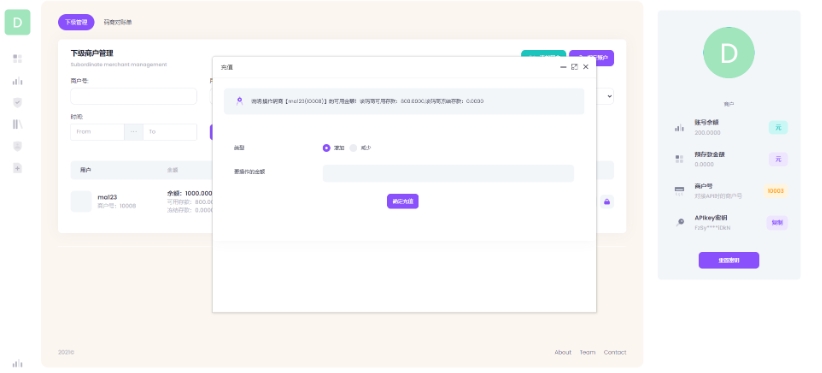Viewport: 822px width, 373px height.
Task: Click the purple user icon in the dialog notice
Action: pos(240,101)
